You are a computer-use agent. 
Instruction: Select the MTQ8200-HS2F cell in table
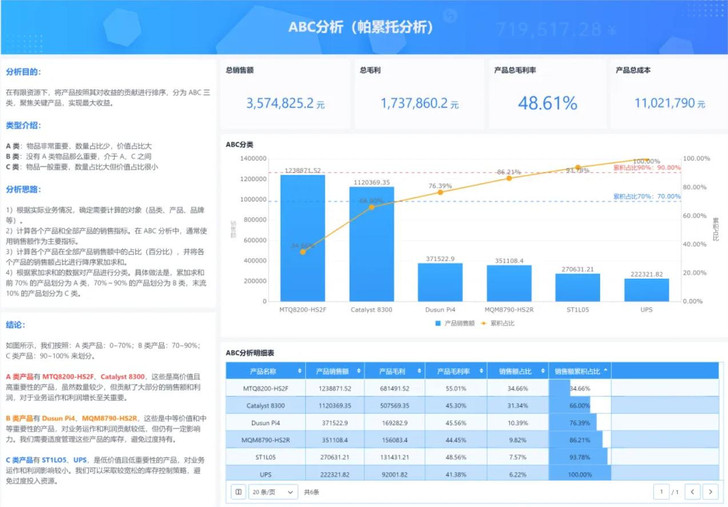[266, 388]
